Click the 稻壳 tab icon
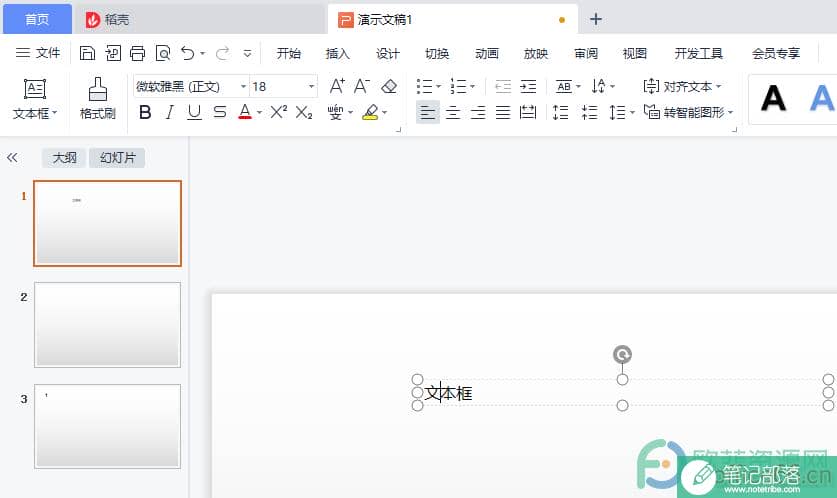 click(x=93, y=20)
